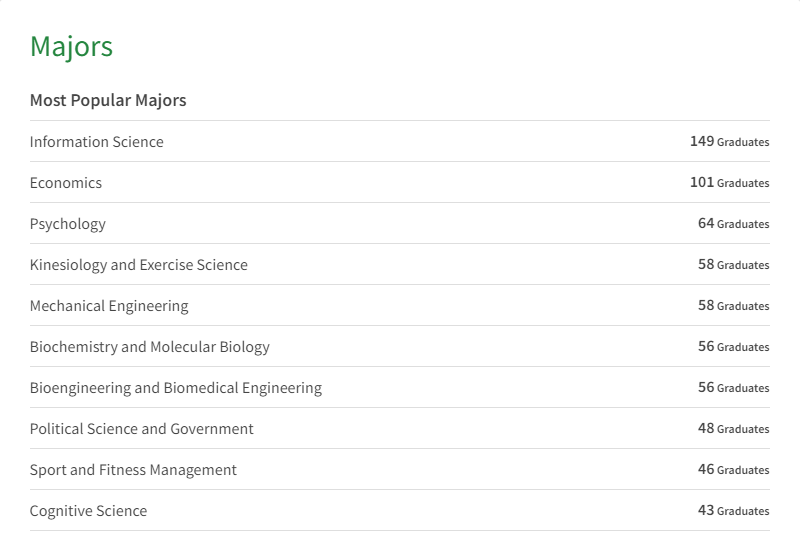Open the Information Science major link

[96, 142]
